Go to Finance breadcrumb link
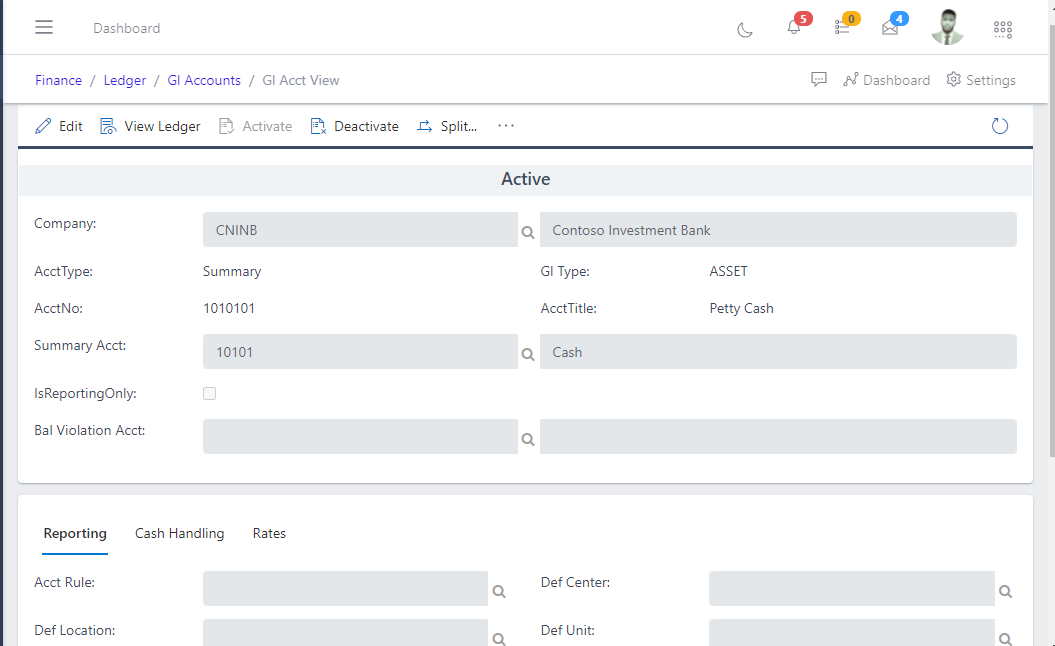 pos(59,80)
